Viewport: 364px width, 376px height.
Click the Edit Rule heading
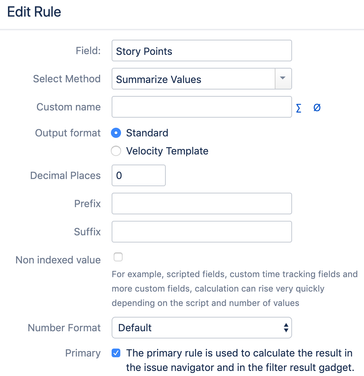tap(34, 12)
